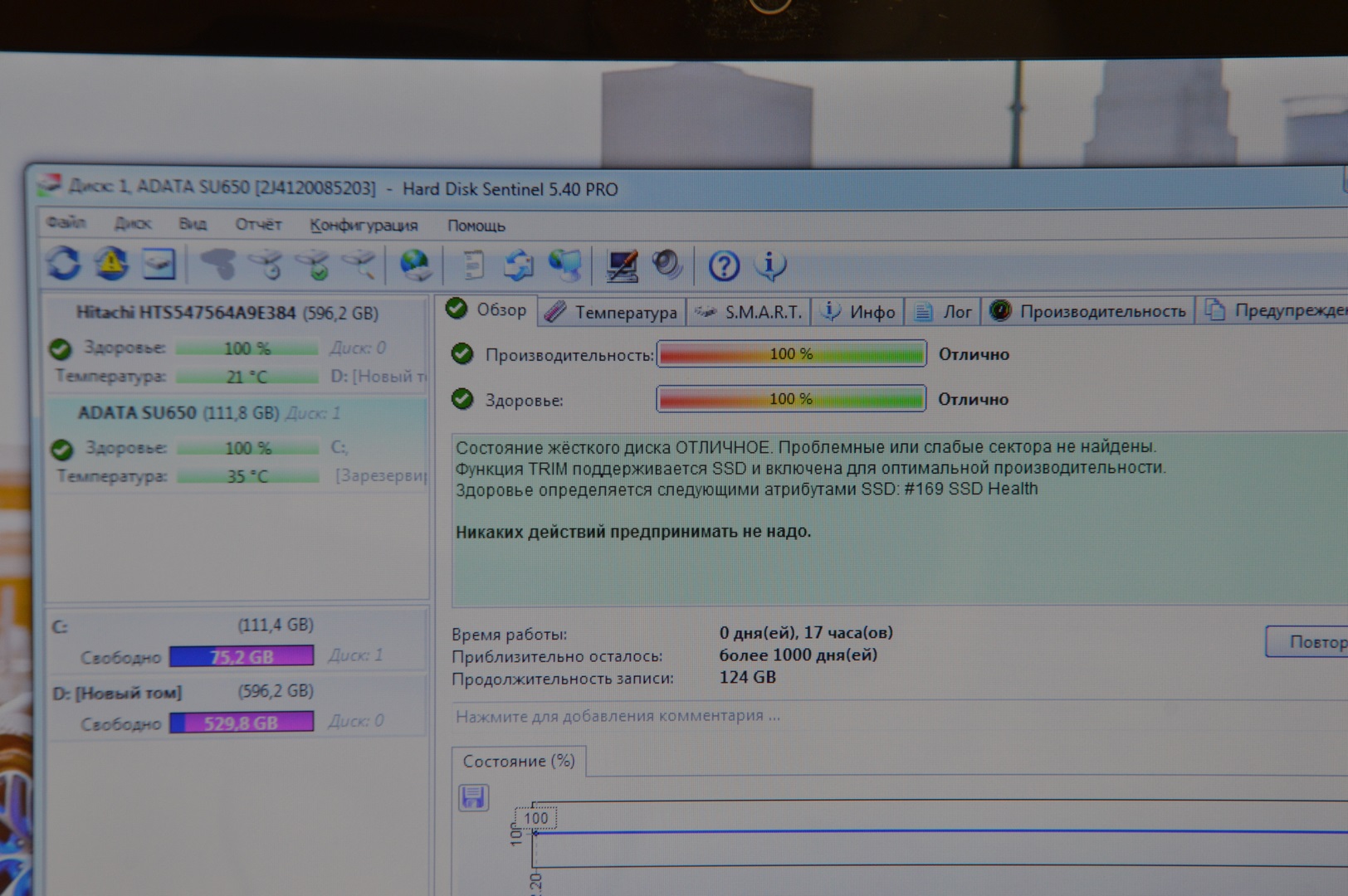Open the Отчёт menu
Screen dimensions: 1348x896
coord(258,224)
